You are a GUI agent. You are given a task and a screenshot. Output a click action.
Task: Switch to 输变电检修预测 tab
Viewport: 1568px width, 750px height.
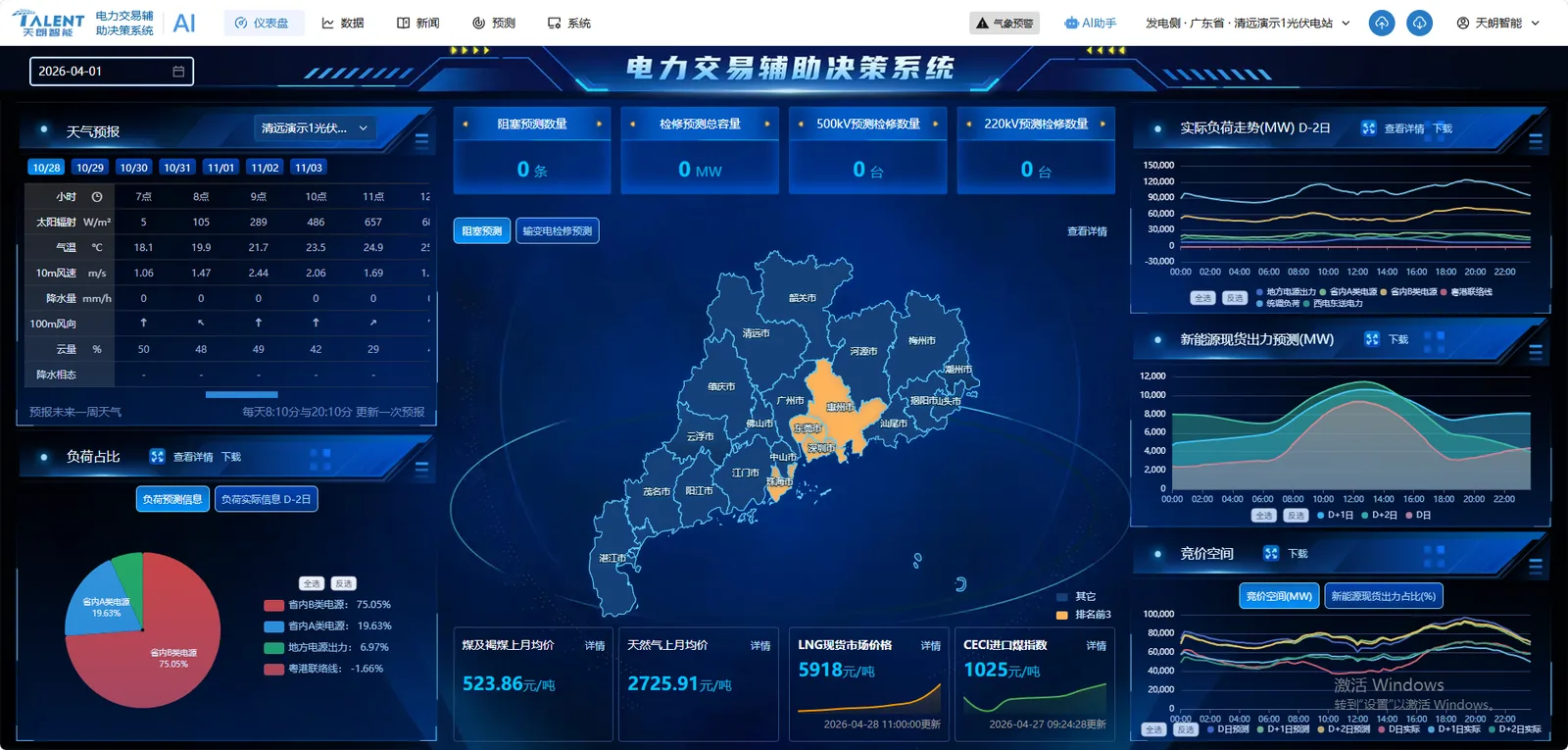(x=557, y=231)
